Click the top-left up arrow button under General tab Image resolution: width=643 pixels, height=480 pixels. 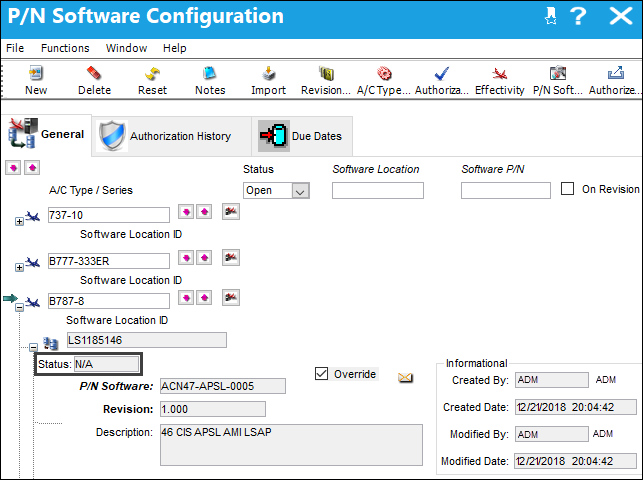point(32,168)
